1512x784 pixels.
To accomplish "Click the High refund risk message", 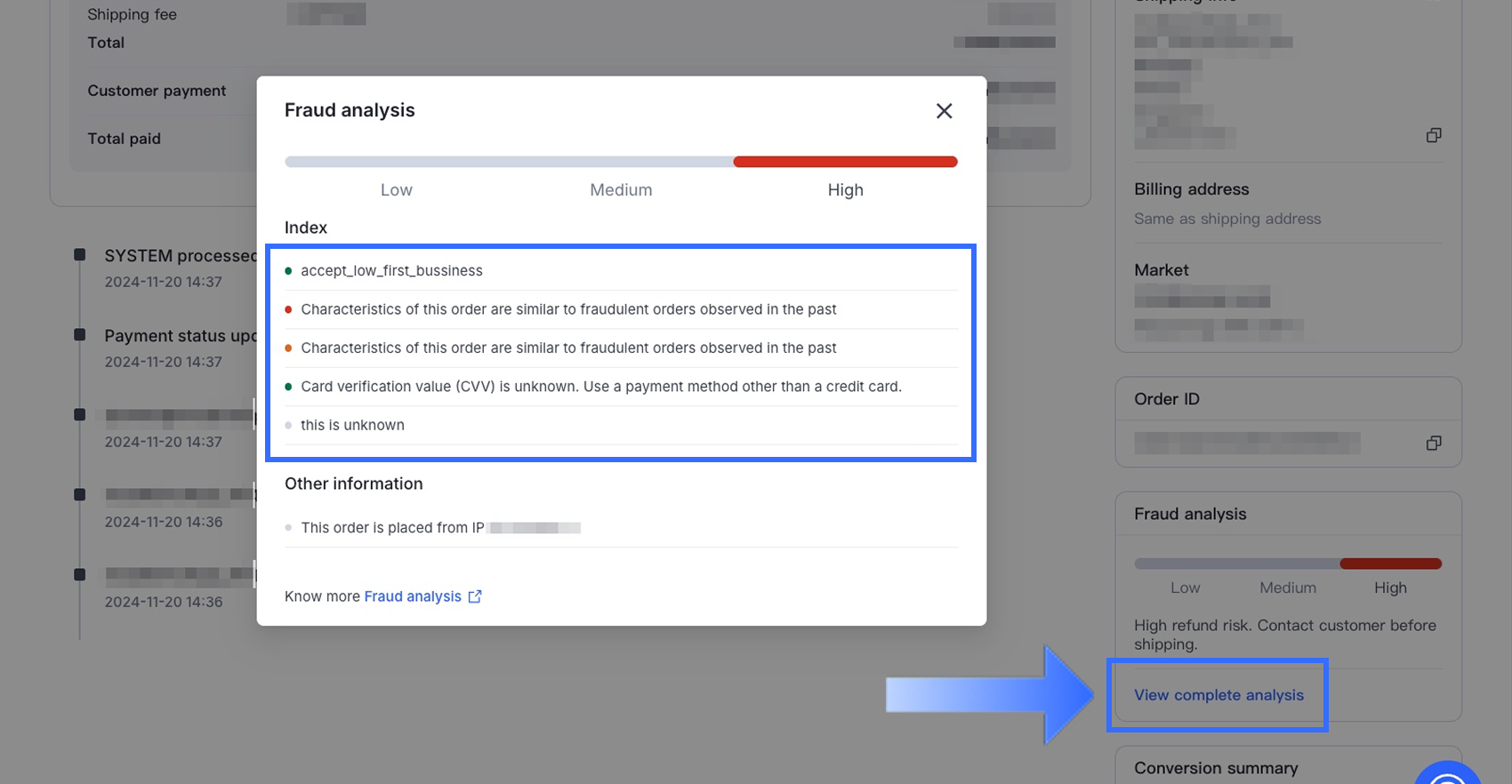I will 1285,635.
